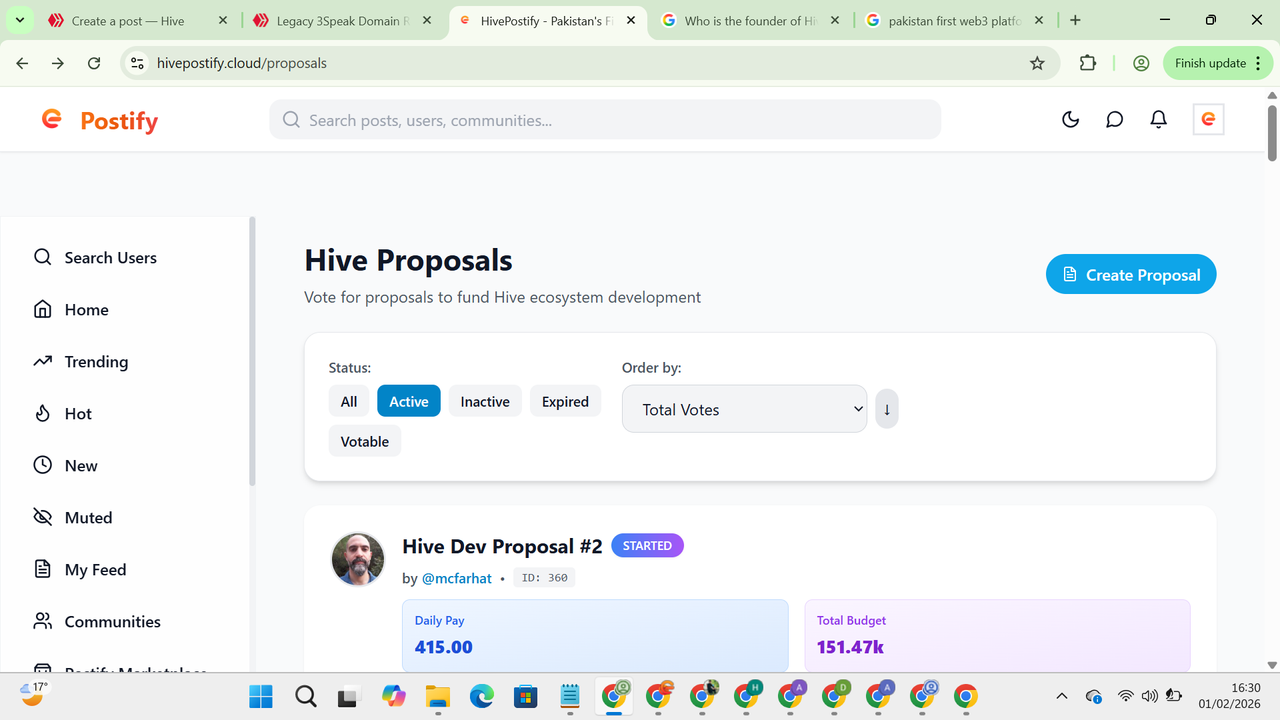
Task: Show hidden system tray icons
Action: (x=1062, y=696)
